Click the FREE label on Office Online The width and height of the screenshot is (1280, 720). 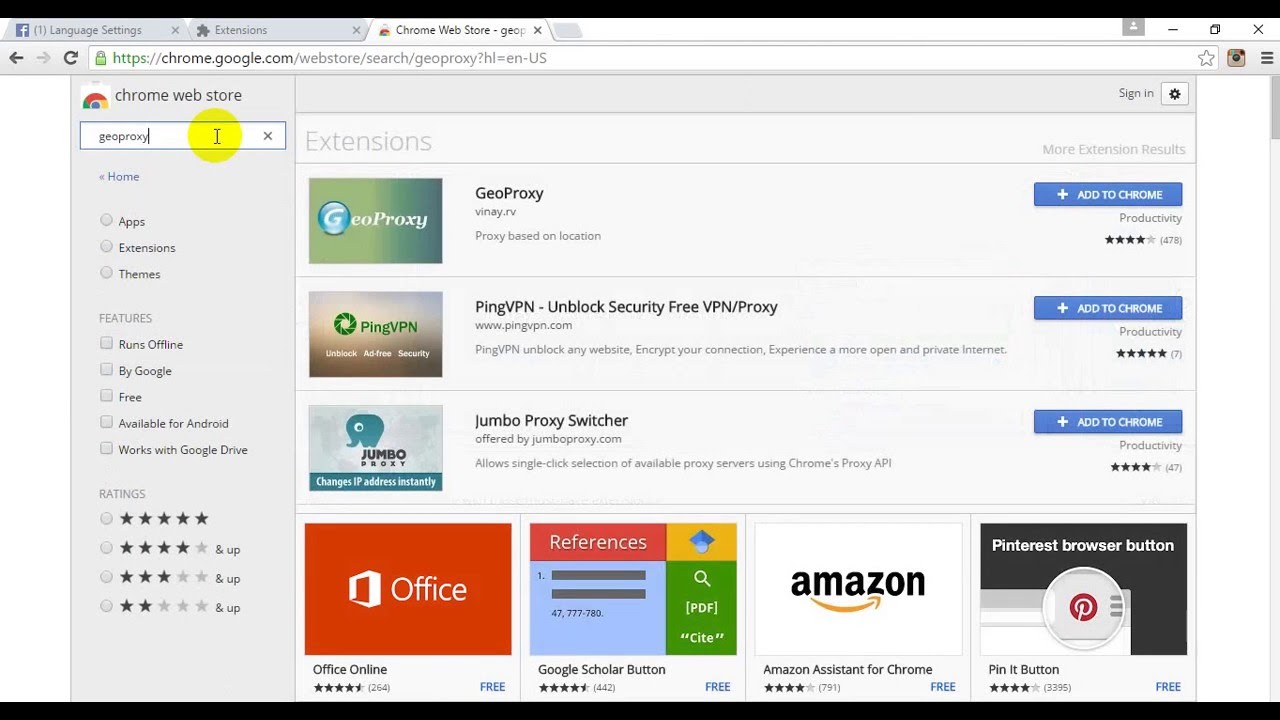click(492, 687)
